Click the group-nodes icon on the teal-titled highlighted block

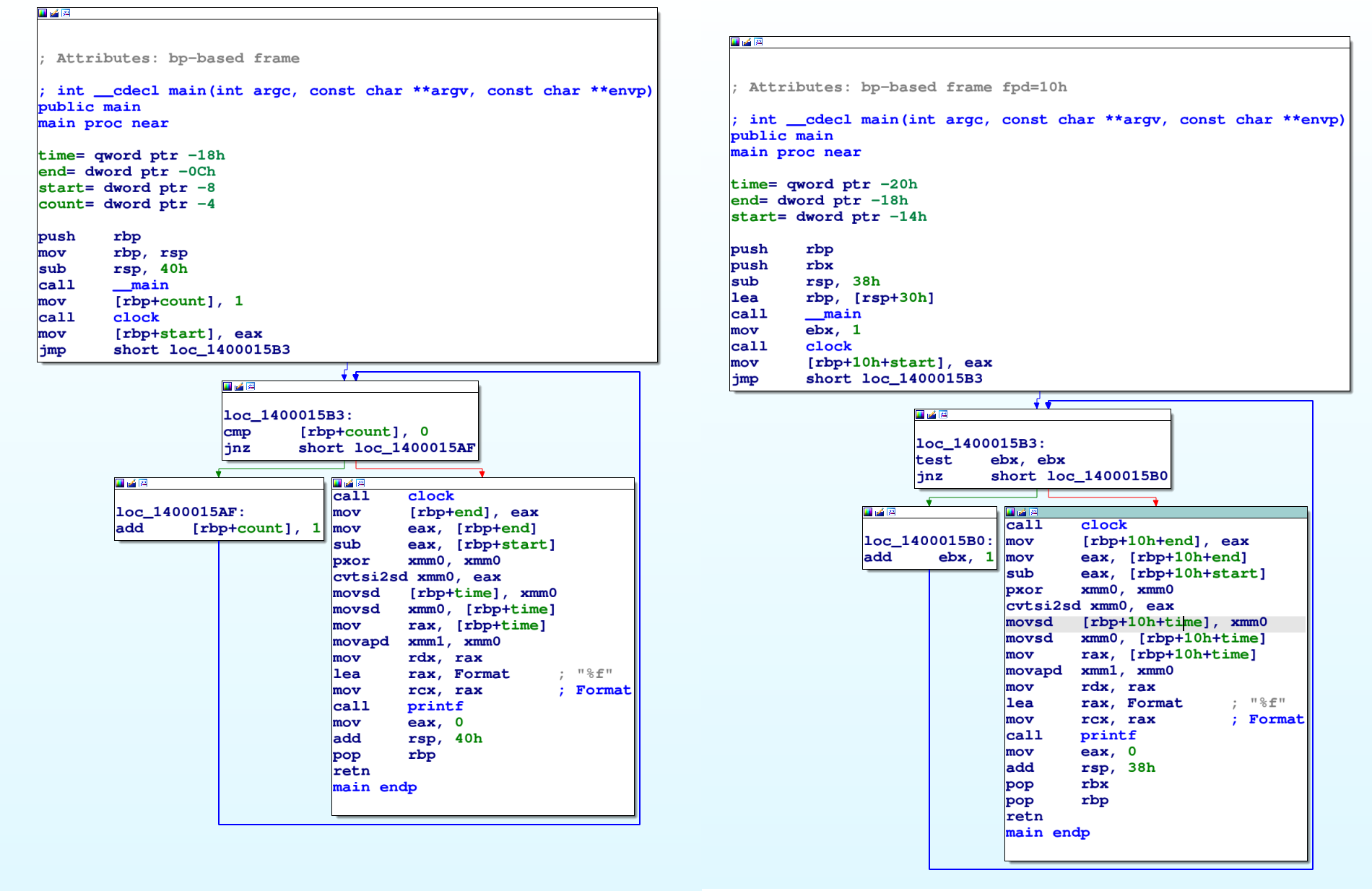pyautogui.click(x=1033, y=512)
